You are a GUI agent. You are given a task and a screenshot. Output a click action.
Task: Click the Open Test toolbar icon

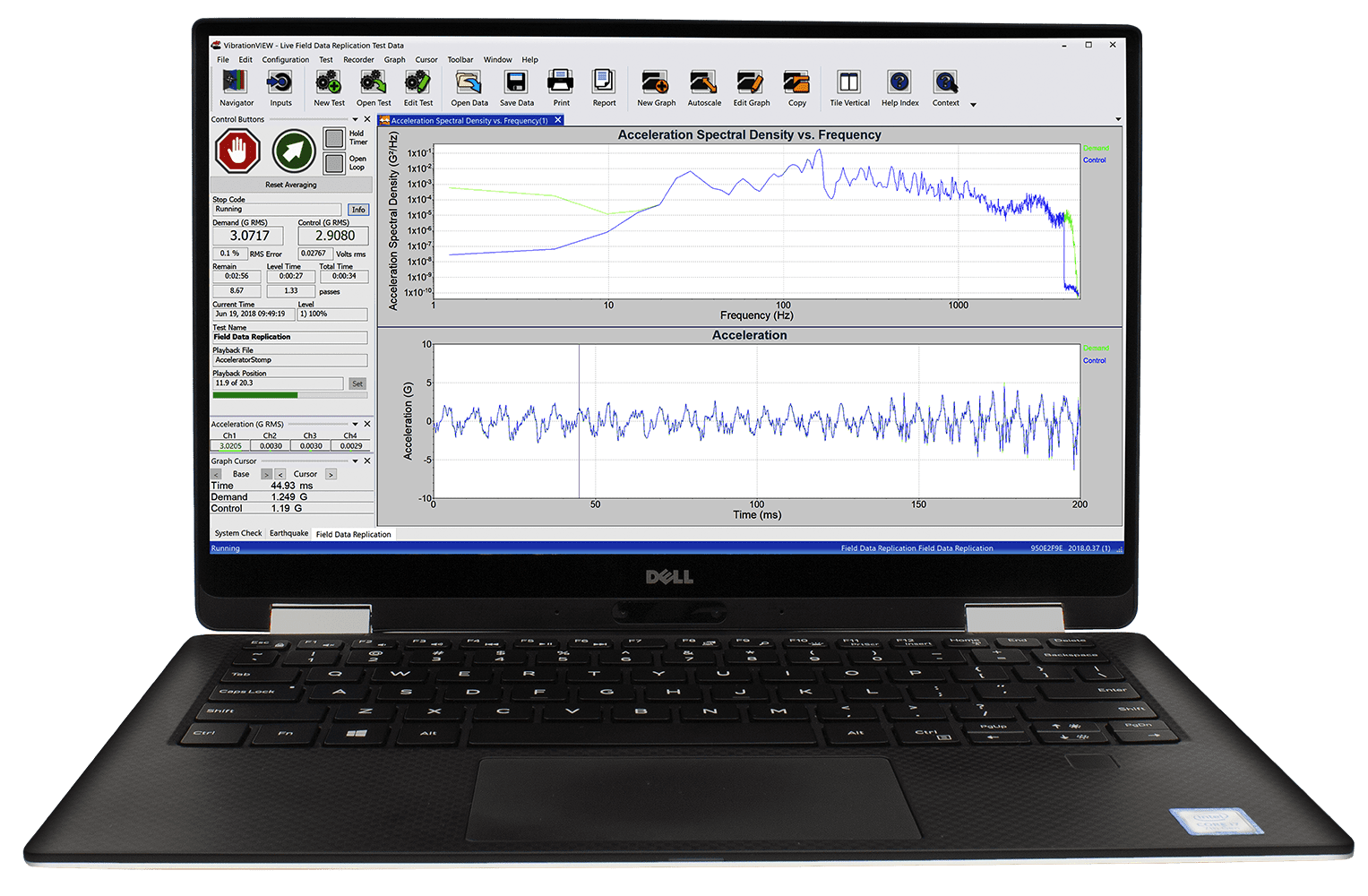tap(373, 82)
